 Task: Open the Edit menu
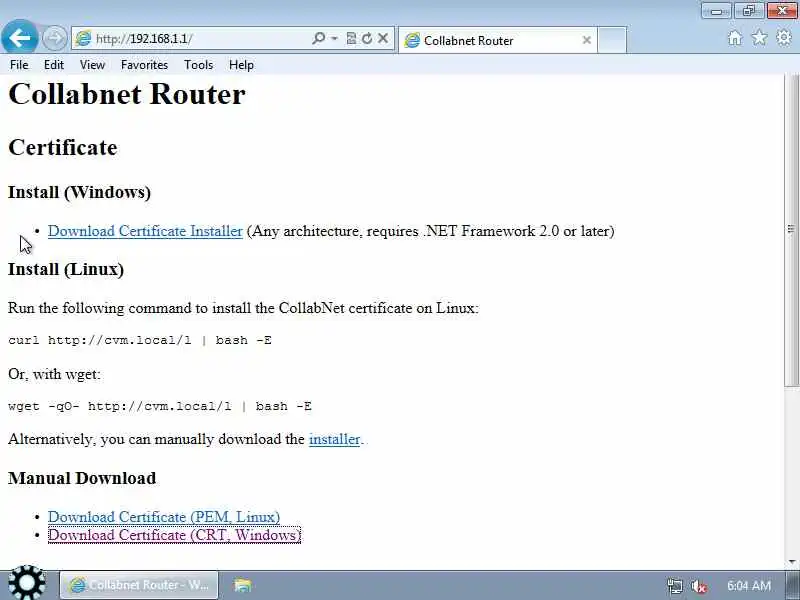pyautogui.click(x=54, y=65)
